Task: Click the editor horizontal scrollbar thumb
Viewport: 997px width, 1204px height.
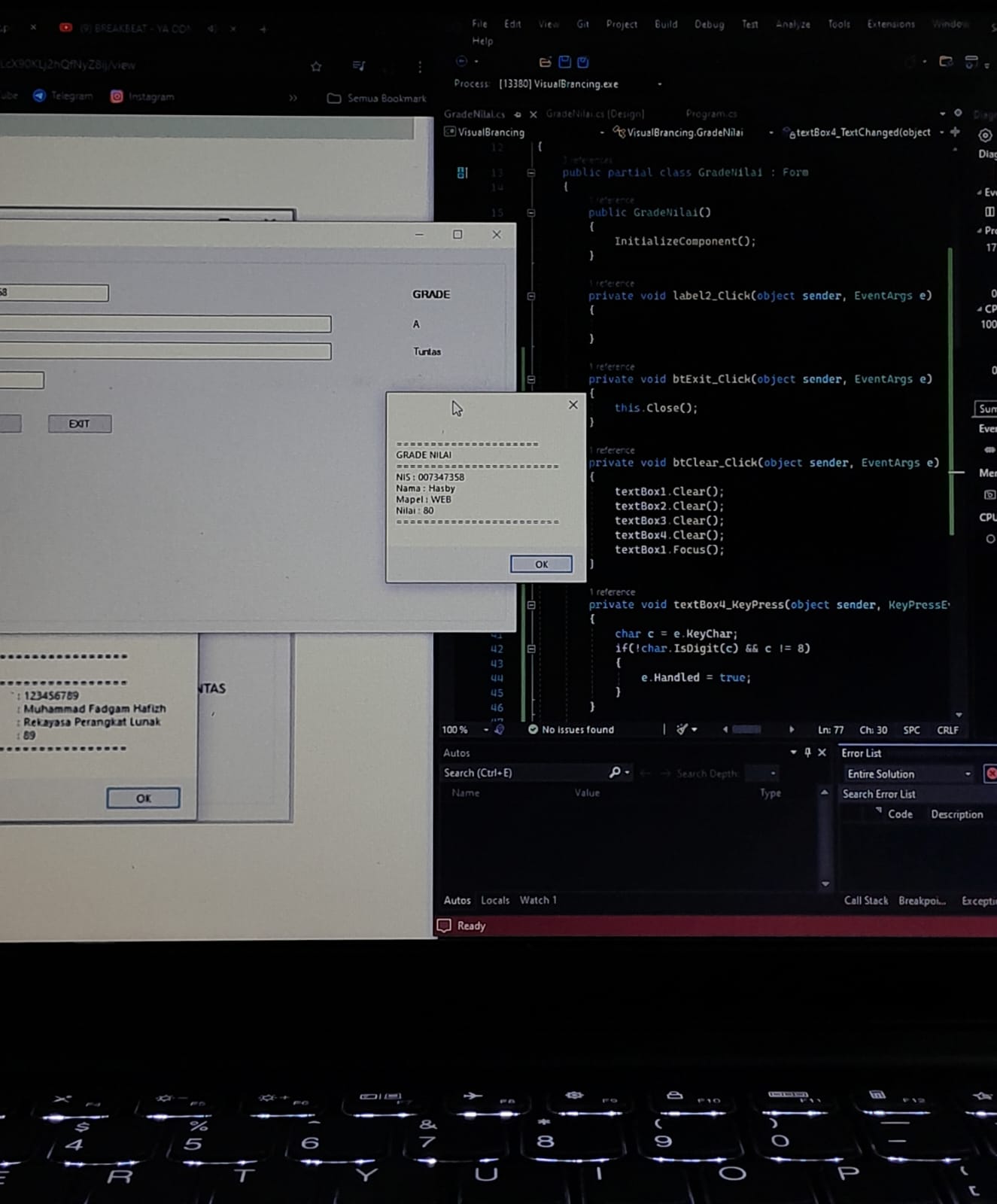Action: [746, 729]
